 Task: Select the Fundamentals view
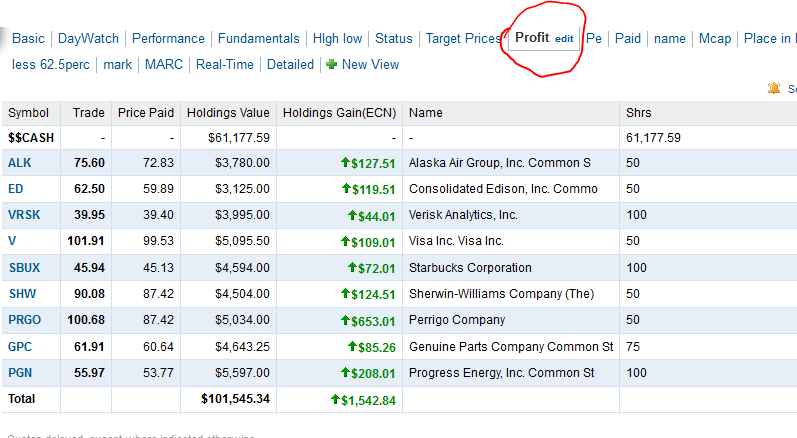click(x=259, y=39)
